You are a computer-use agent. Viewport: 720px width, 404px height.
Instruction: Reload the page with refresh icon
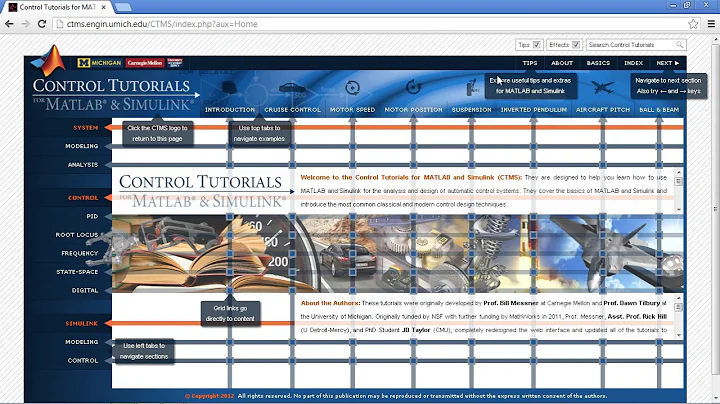tap(42, 24)
